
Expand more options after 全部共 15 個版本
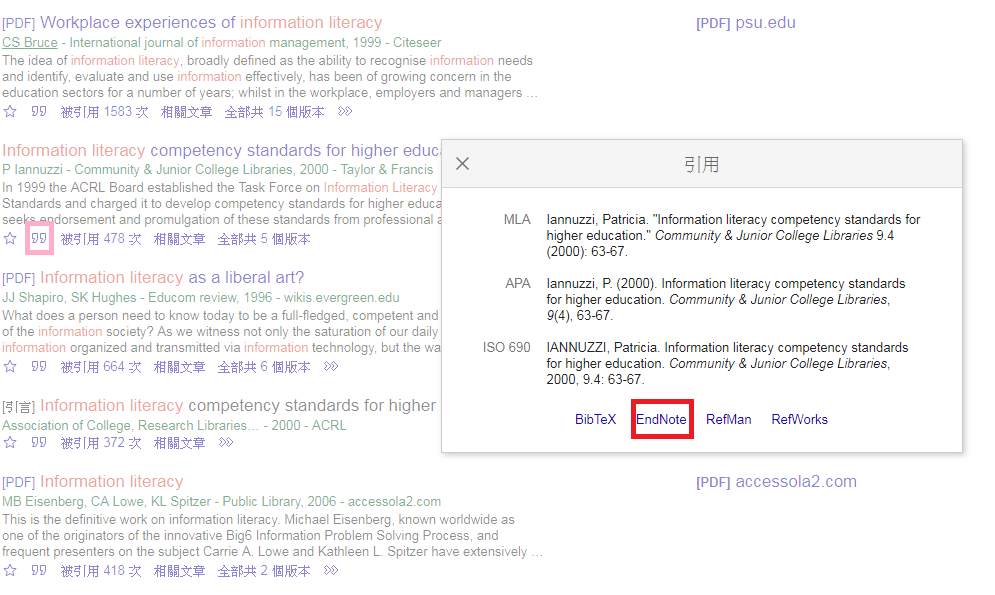tap(345, 112)
